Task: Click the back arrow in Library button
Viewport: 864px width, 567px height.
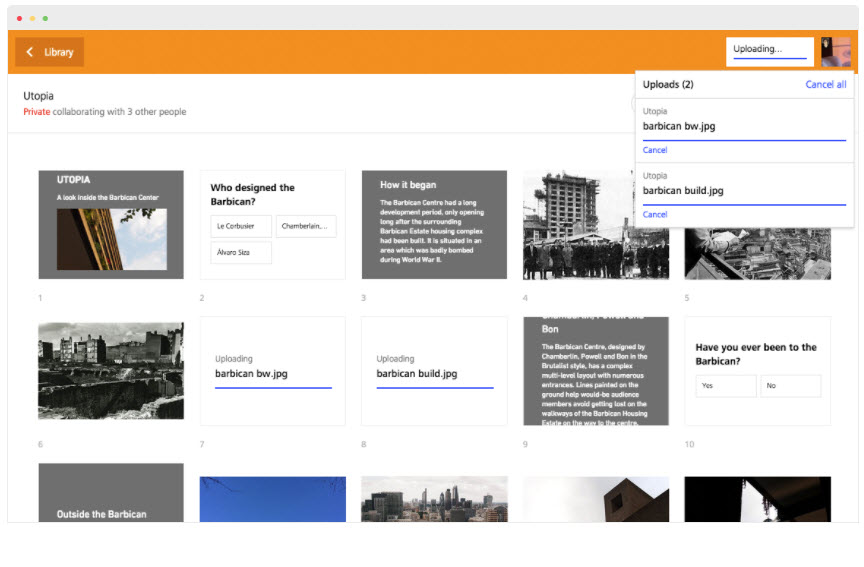Action: pos(30,52)
